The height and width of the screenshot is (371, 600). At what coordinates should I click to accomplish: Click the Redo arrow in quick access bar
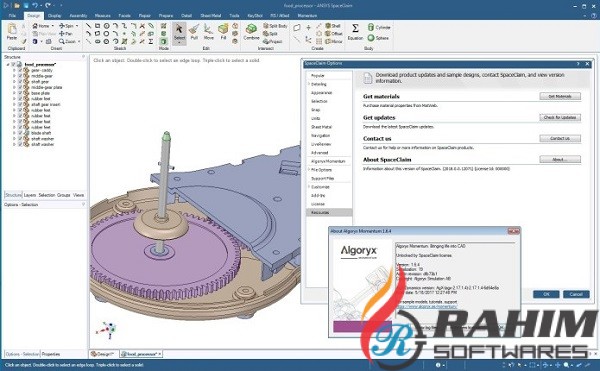coord(47,5)
